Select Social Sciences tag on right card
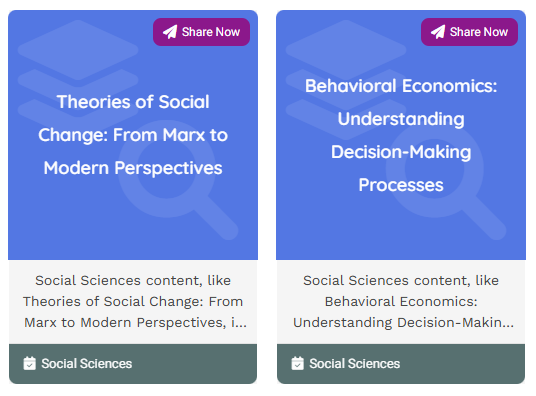This screenshot has height=396, width=536. pyautogui.click(x=354, y=364)
